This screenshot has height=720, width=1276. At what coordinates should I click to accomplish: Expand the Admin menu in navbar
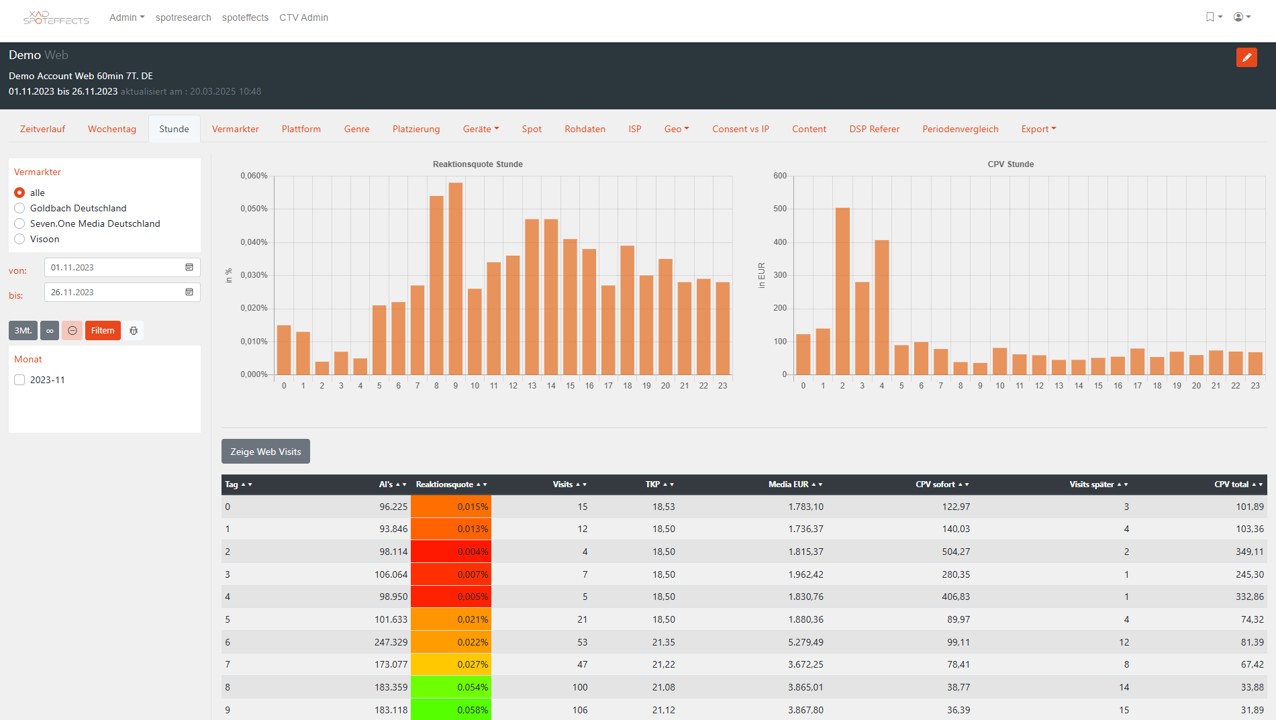point(126,18)
